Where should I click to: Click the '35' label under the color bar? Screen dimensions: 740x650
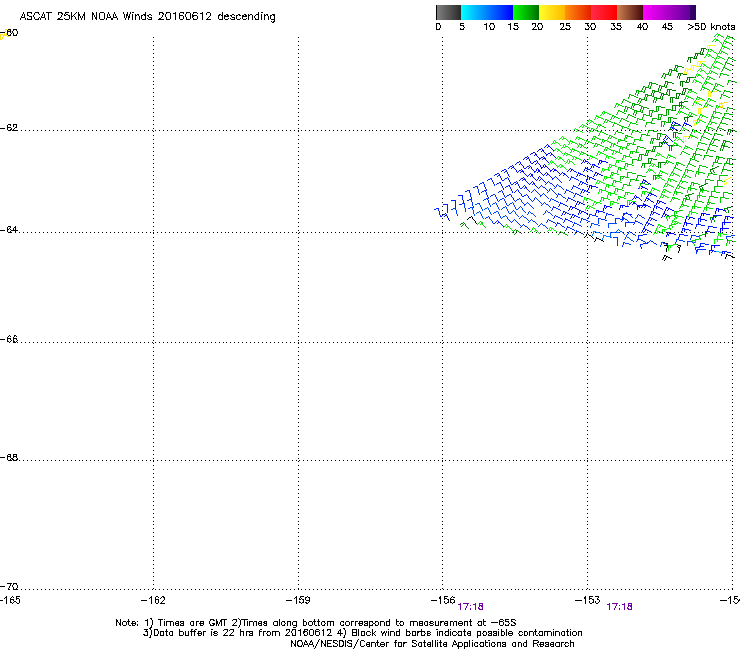[x=616, y=27]
